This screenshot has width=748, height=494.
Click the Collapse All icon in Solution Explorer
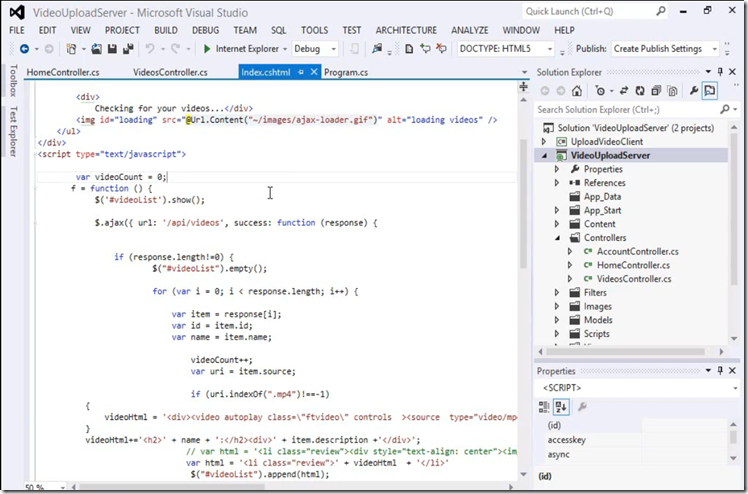pyautogui.click(x=656, y=91)
